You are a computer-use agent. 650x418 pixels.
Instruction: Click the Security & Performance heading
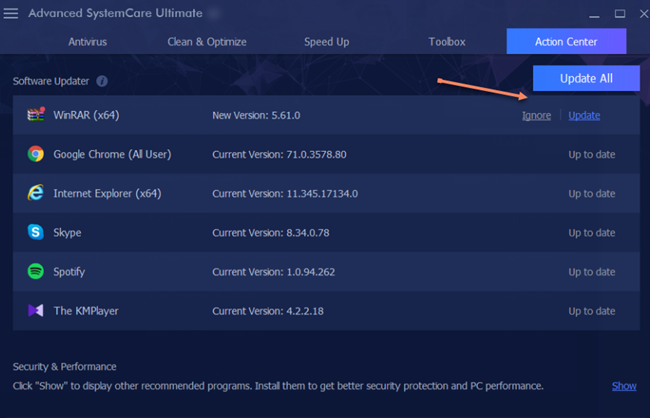pyautogui.click(x=65, y=367)
